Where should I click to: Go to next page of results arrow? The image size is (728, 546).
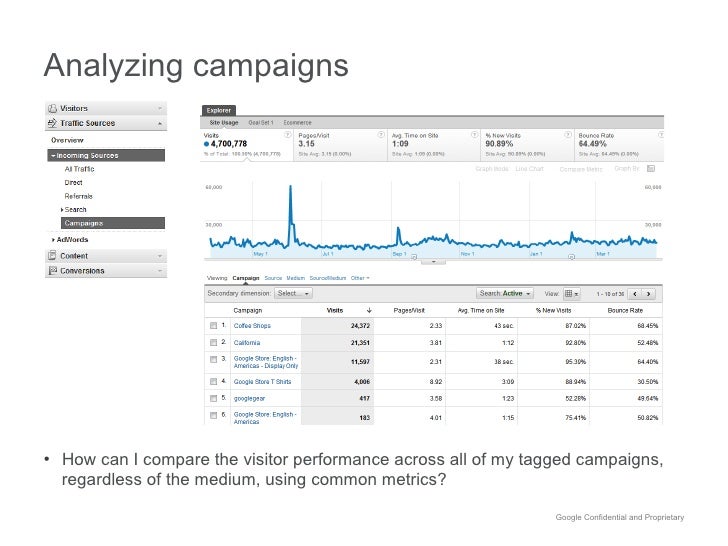pyautogui.click(x=649, y=294)
